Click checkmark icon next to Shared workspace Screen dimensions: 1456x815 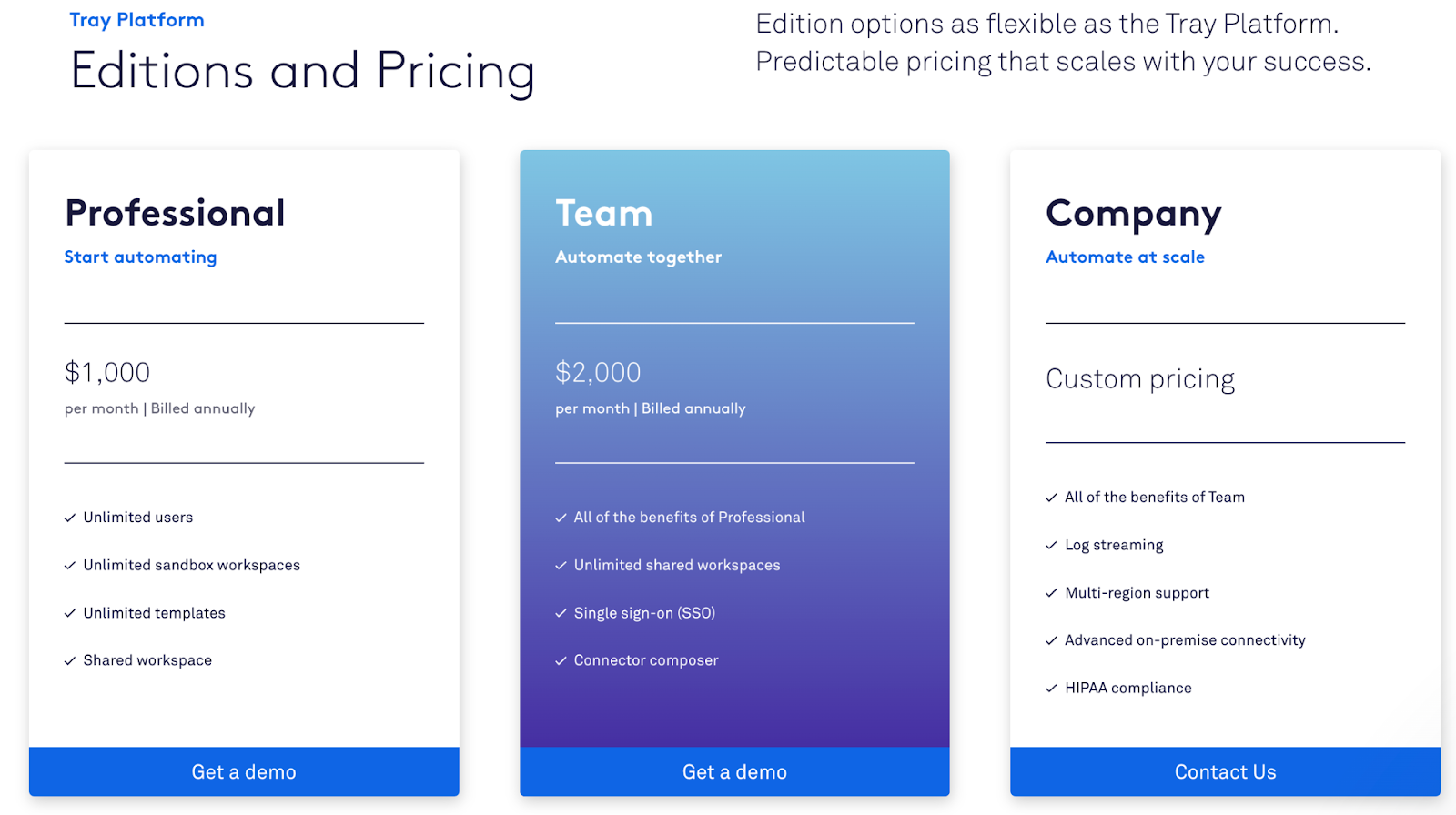coord(70,661)
